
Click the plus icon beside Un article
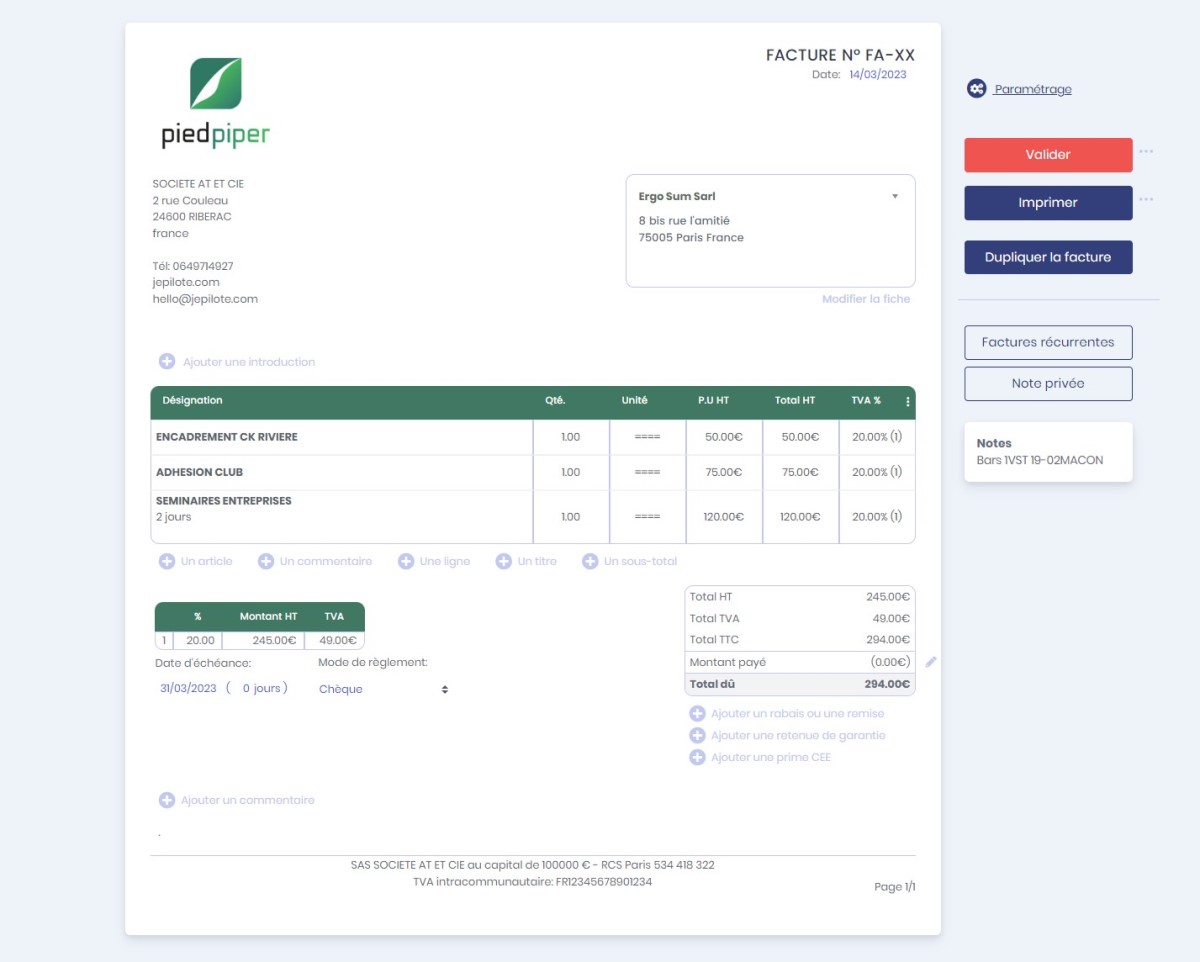point(167,562)
